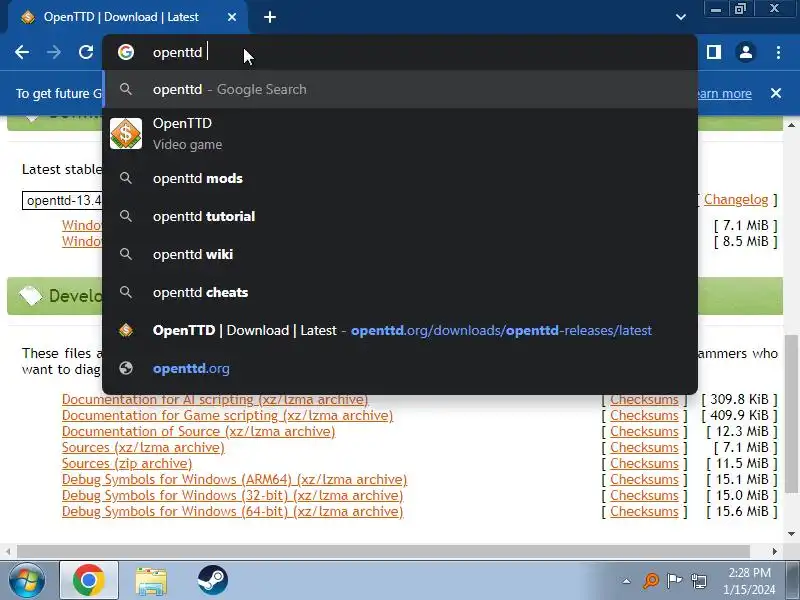Screen dimensions: 800x600
Task: Open the openttd-13.4 version dropdown
Action: (x=62, y=201)
